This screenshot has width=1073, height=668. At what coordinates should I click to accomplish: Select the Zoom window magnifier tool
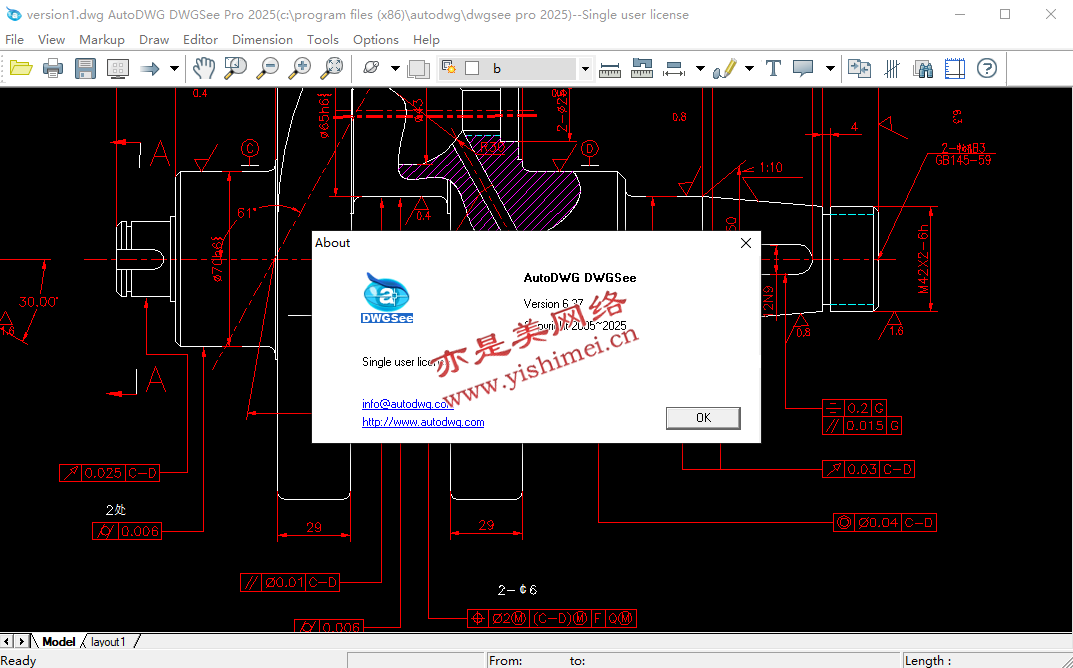point(235,68)
